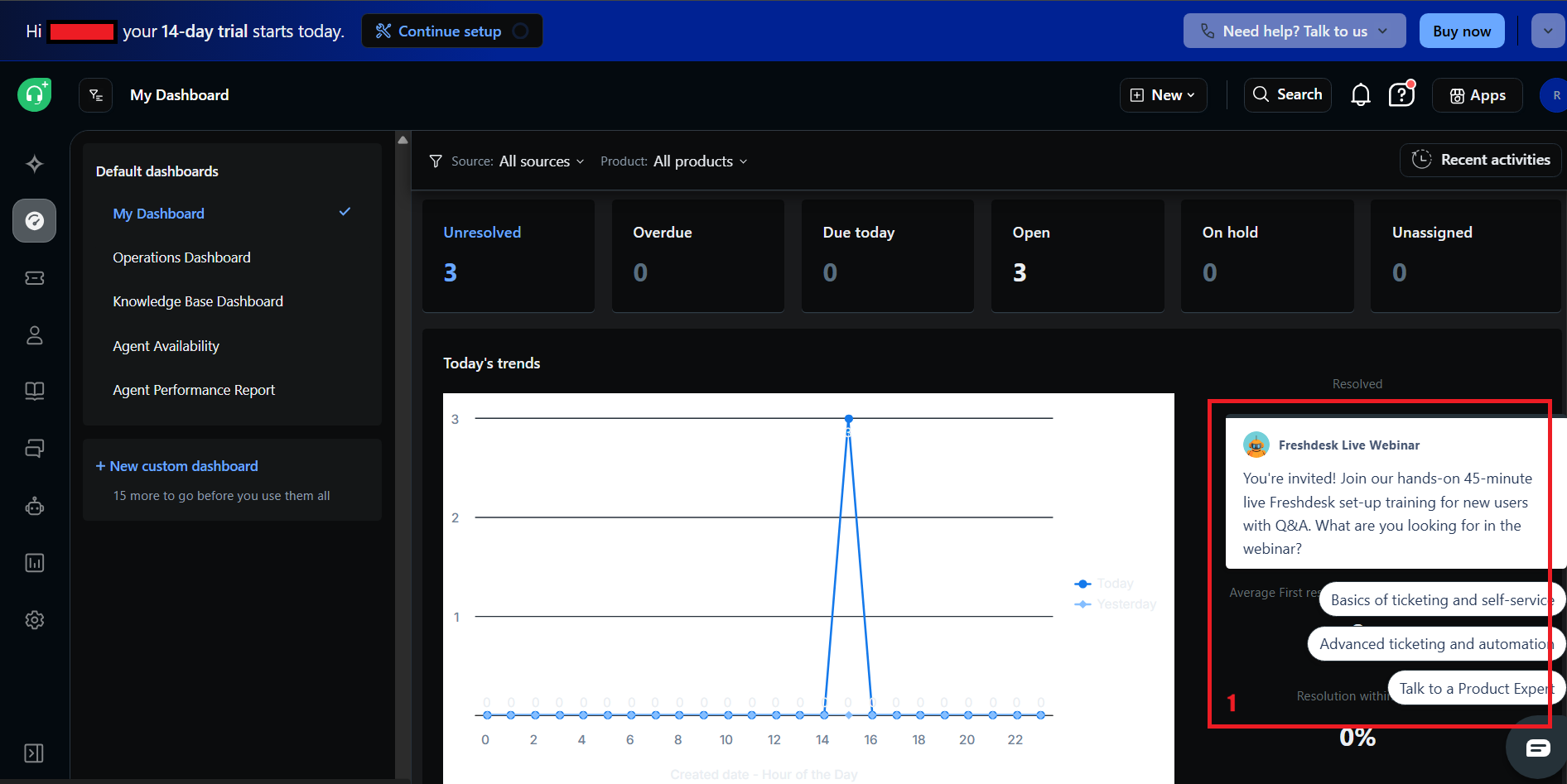
Task: Open the Solutions book icon in sidebar
Action: 35,391
